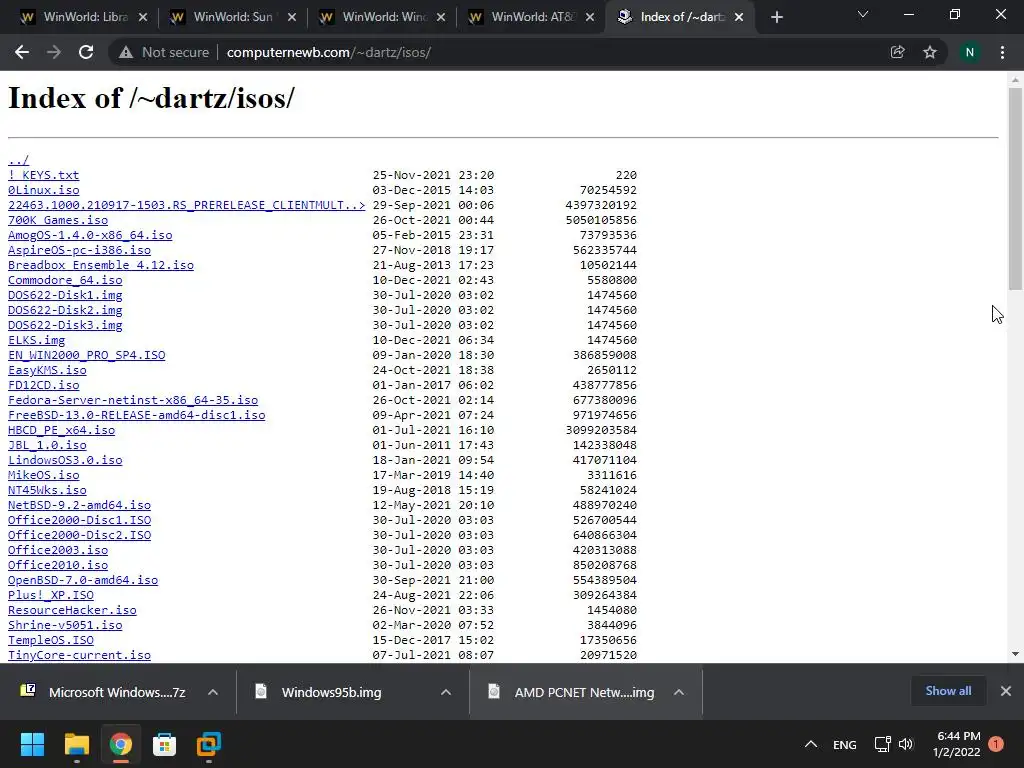Download OpenBSD-7.0-amd64.iso
This screenshot has height=768, width=1024.
[x=83, y=581]
